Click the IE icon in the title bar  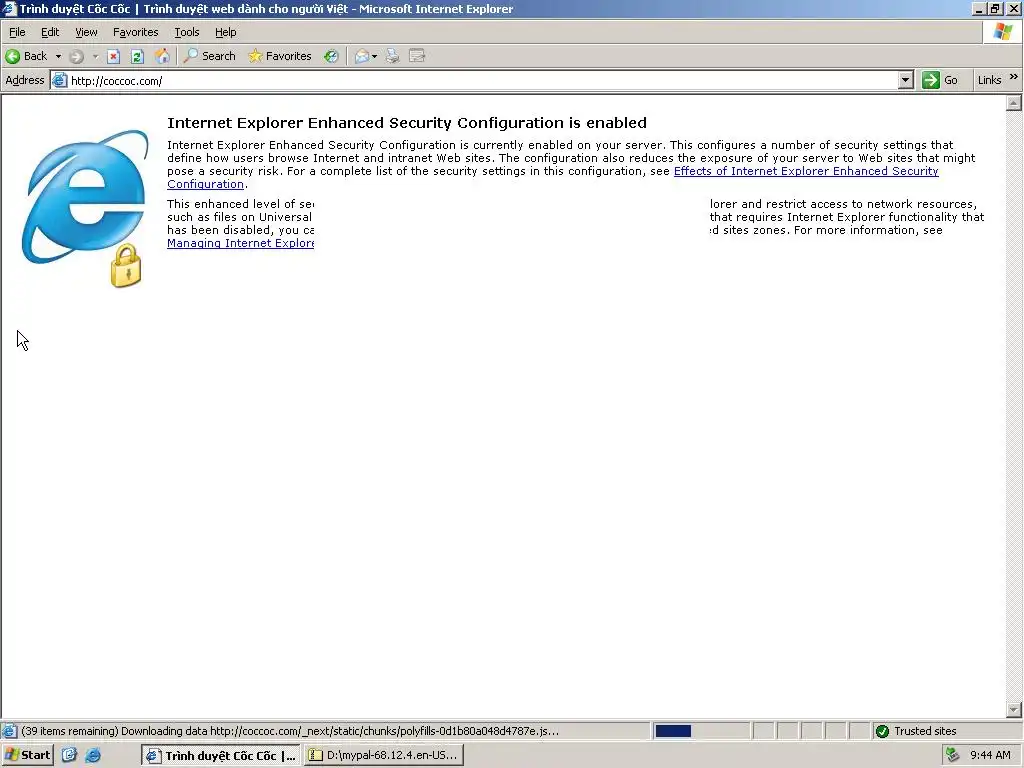pos(9,8)
